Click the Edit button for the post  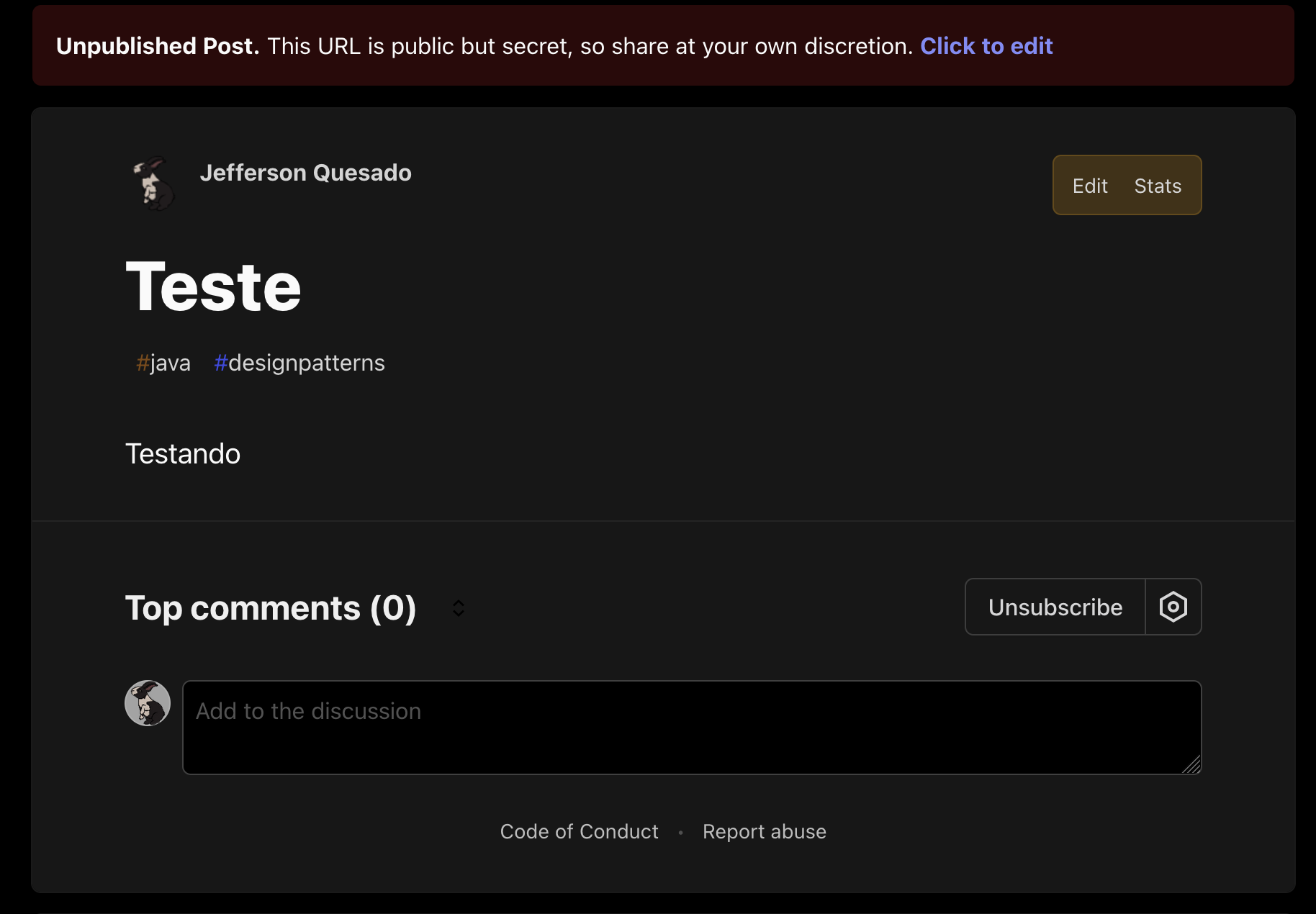pos(1090,186)
